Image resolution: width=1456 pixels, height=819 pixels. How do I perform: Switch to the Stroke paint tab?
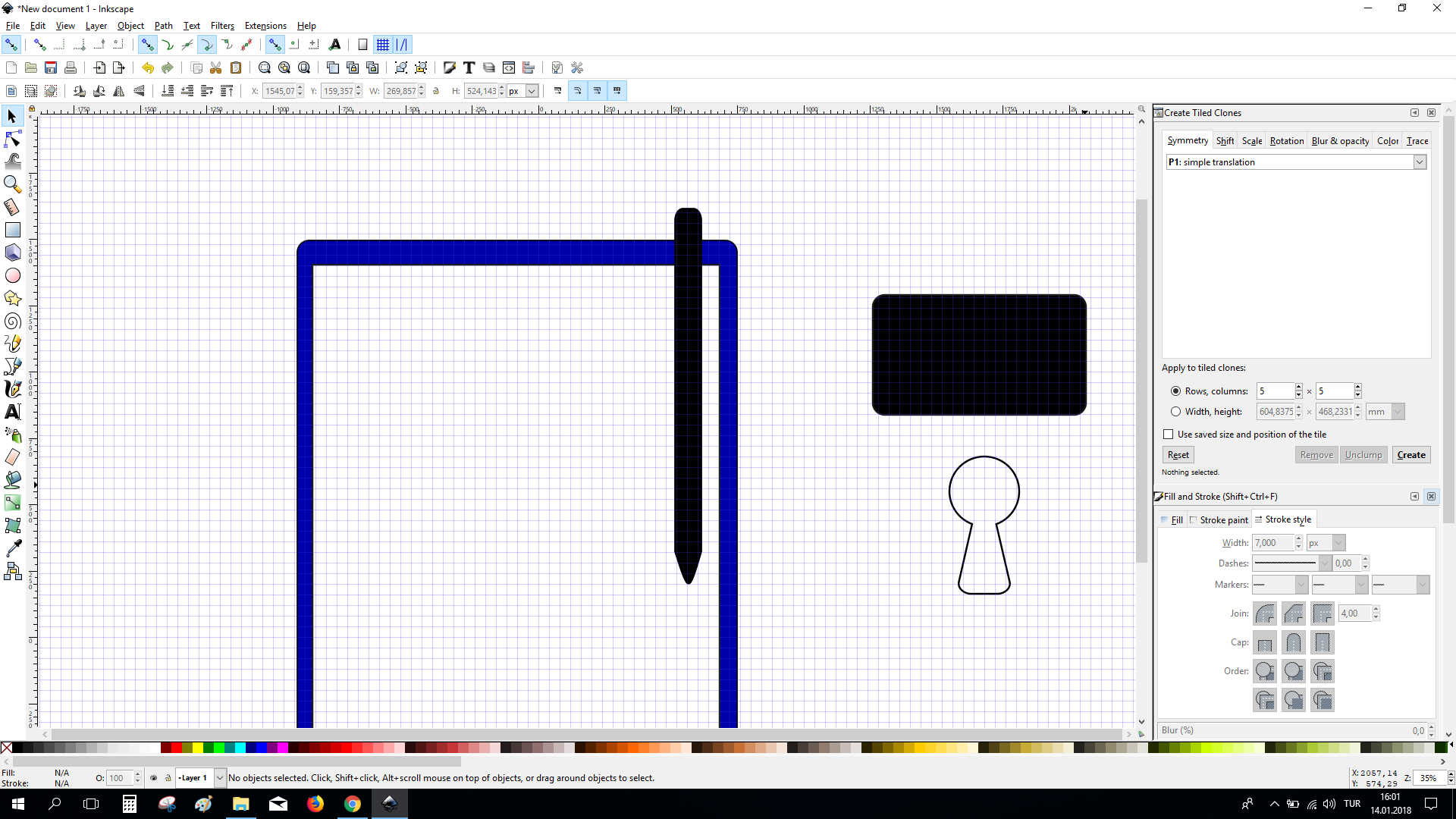tap(1219, 520)
